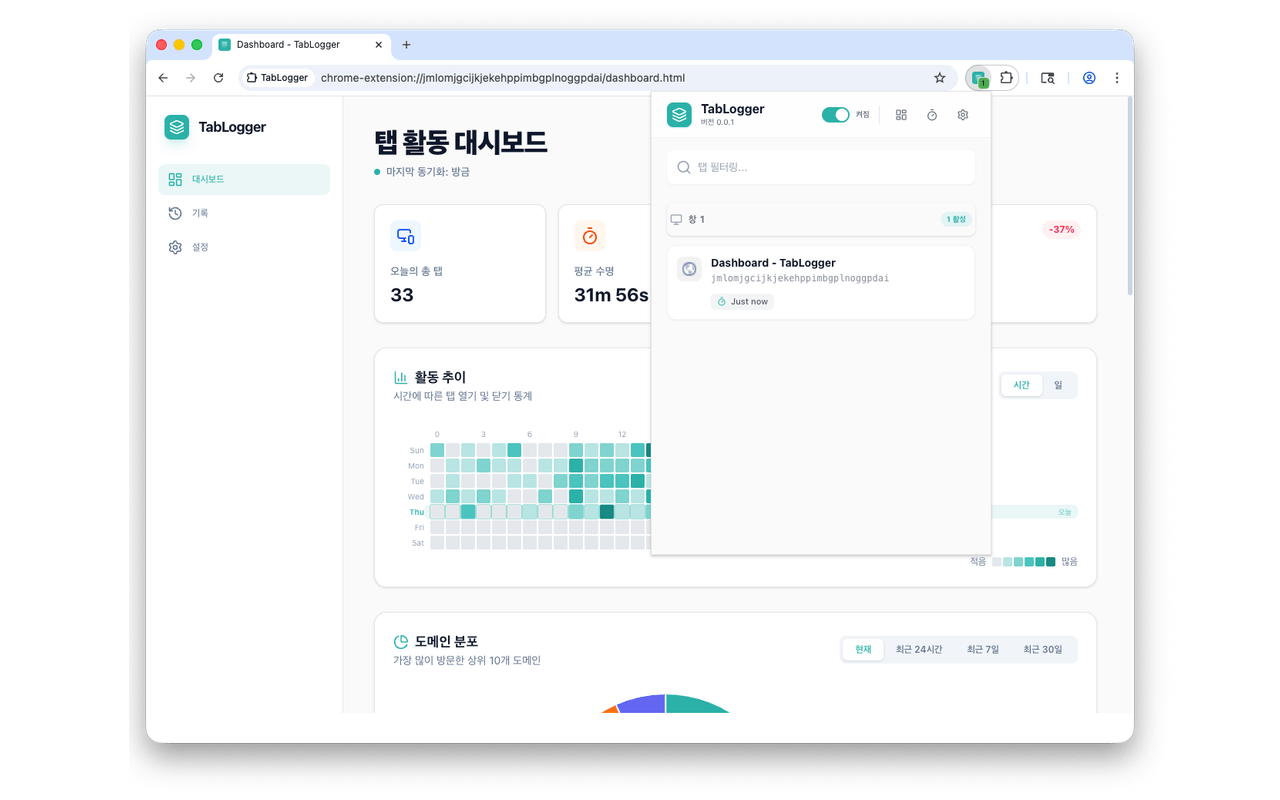
Task: Click the dashboard grid icon in popup header
Action: [901, 115]
